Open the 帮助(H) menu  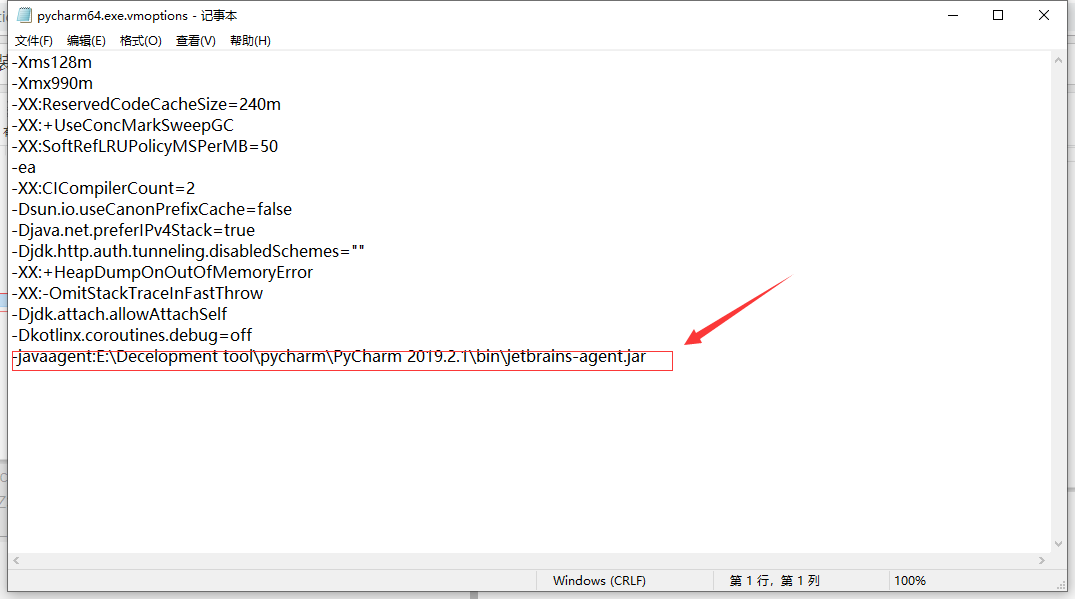250,40
